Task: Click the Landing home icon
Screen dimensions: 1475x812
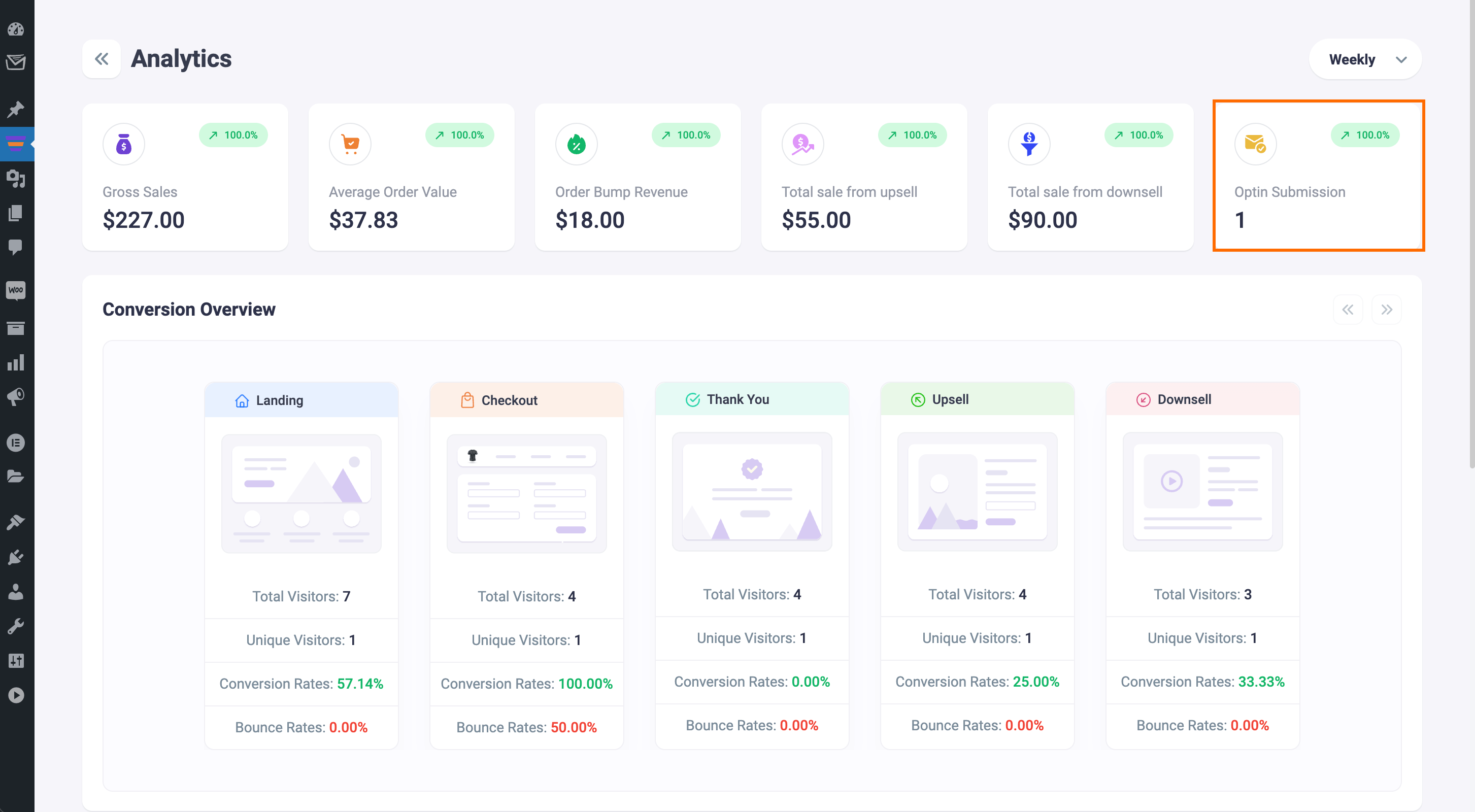Action: point(242,400)
